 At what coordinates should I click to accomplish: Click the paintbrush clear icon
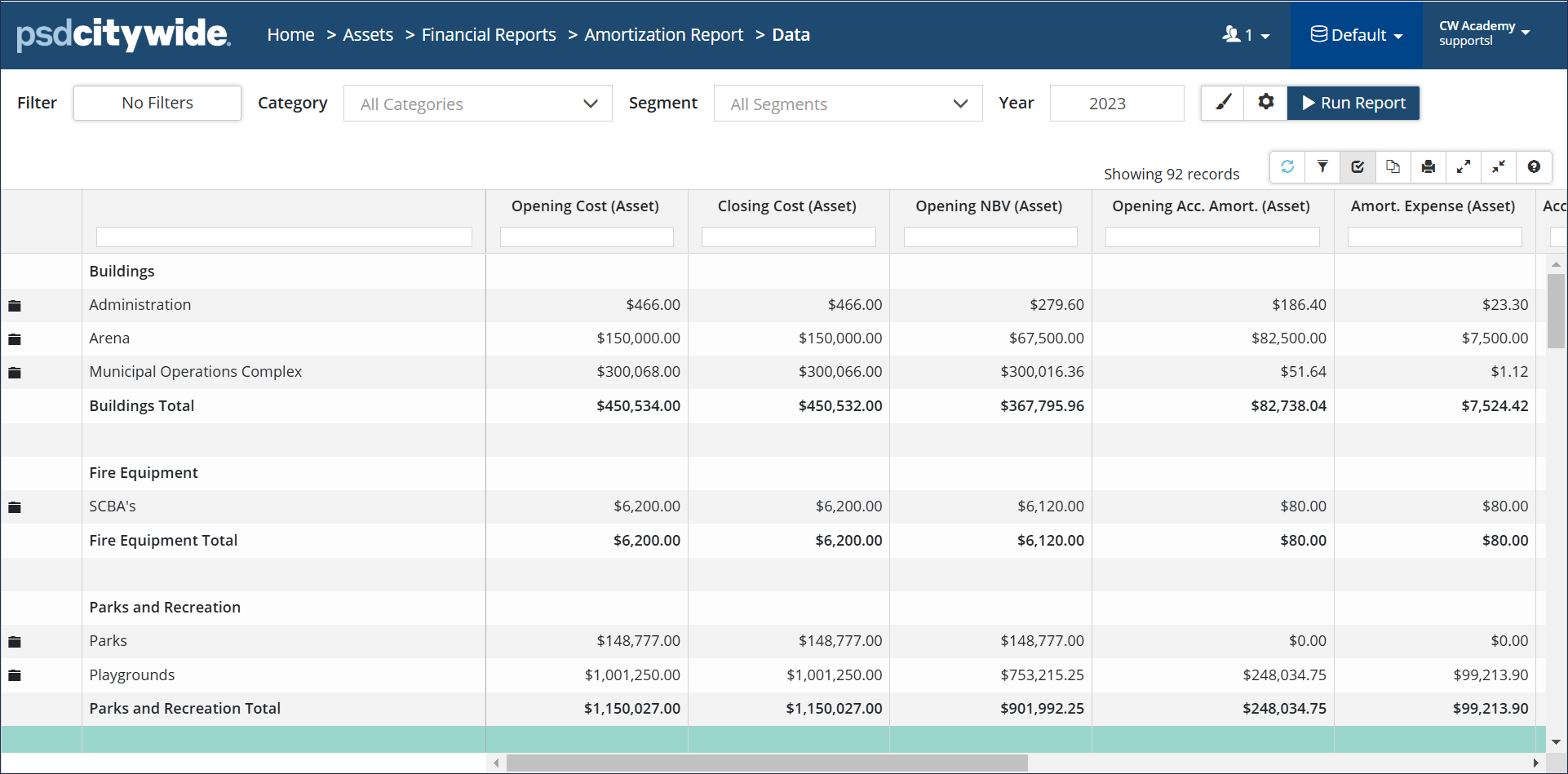pos(1223,103)
